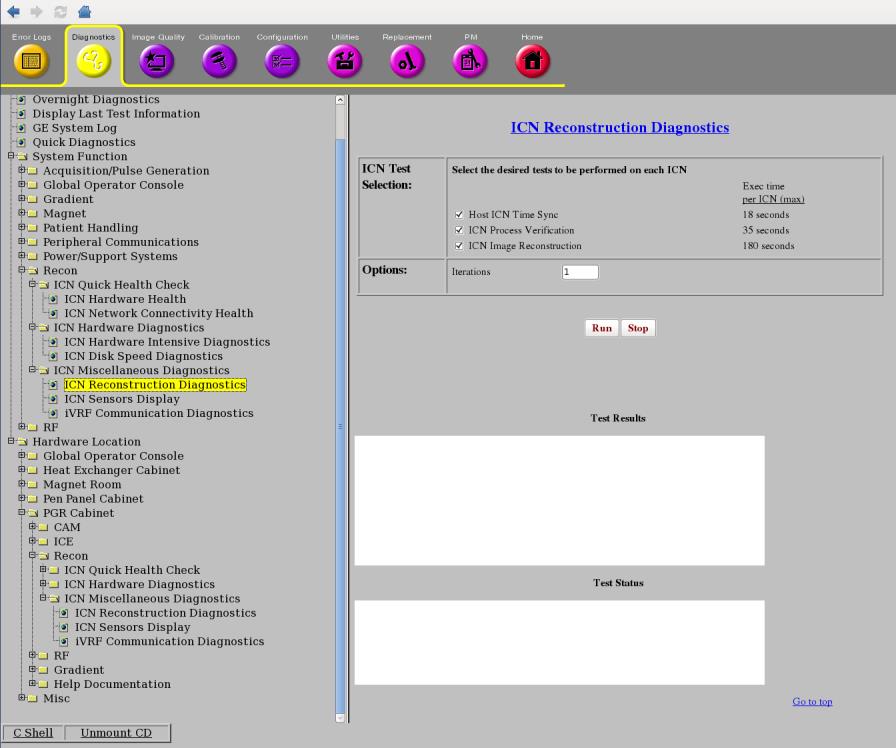This screenshot has width=896, height=748.
Task: Disable ICN Image Reconstruction test
Action: coord(459,246)
